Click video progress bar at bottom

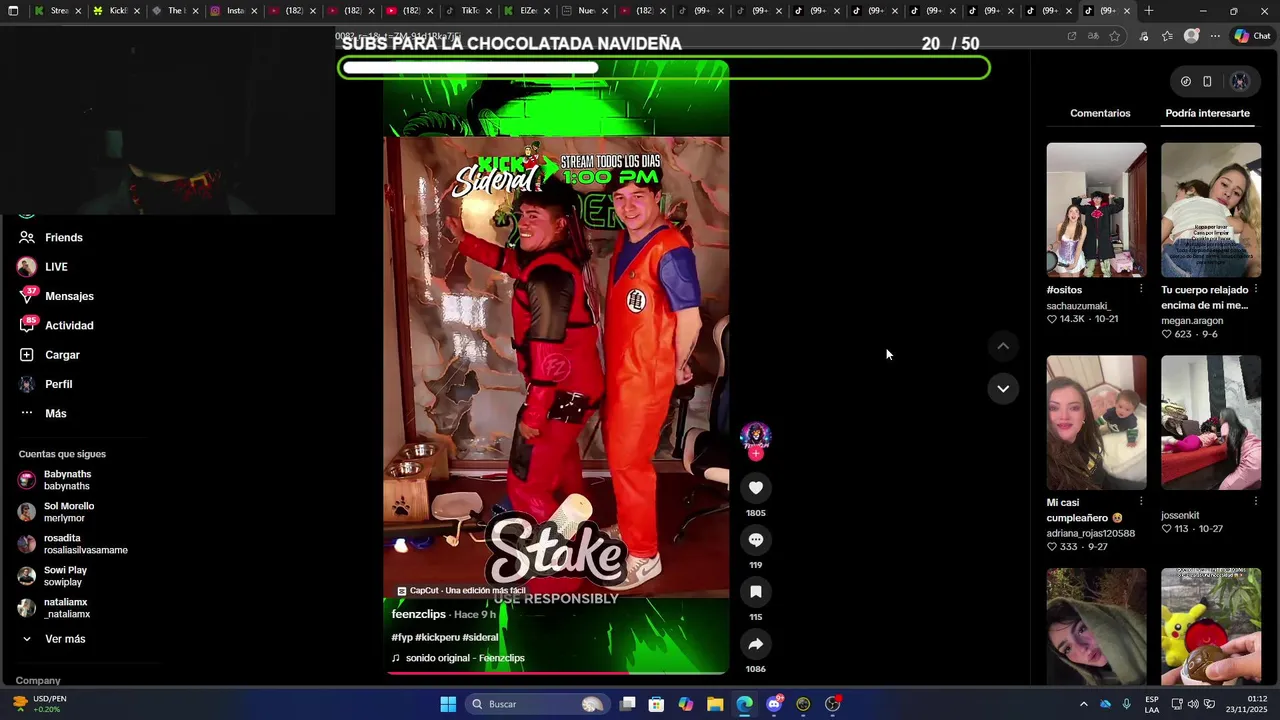point(556,673)
